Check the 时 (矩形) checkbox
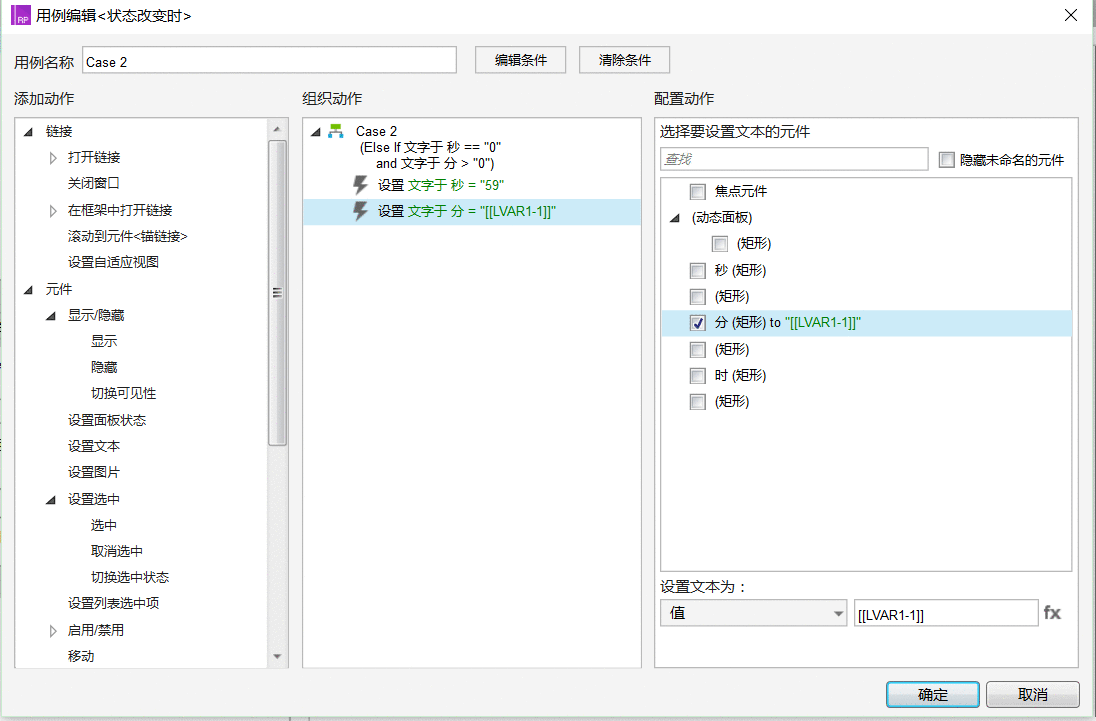 (x=698, y=376)
